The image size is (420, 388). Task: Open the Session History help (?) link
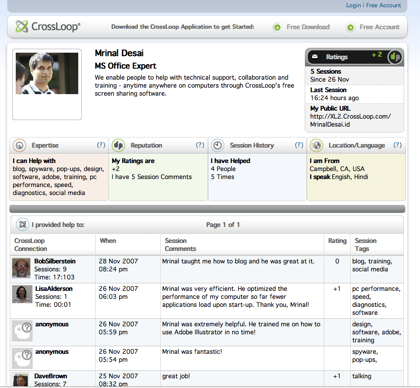click(299, 145)
